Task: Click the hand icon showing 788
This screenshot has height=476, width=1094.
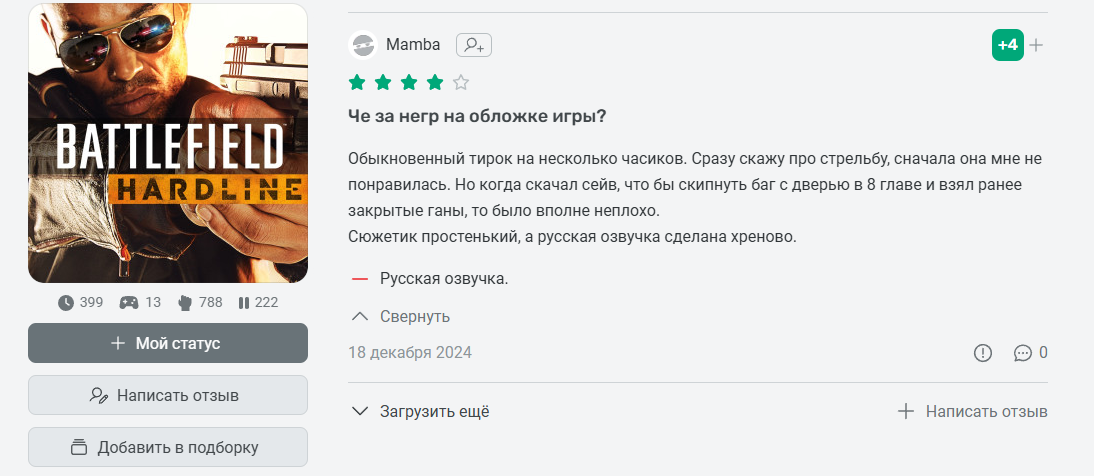Action: [x=184, y=302]
